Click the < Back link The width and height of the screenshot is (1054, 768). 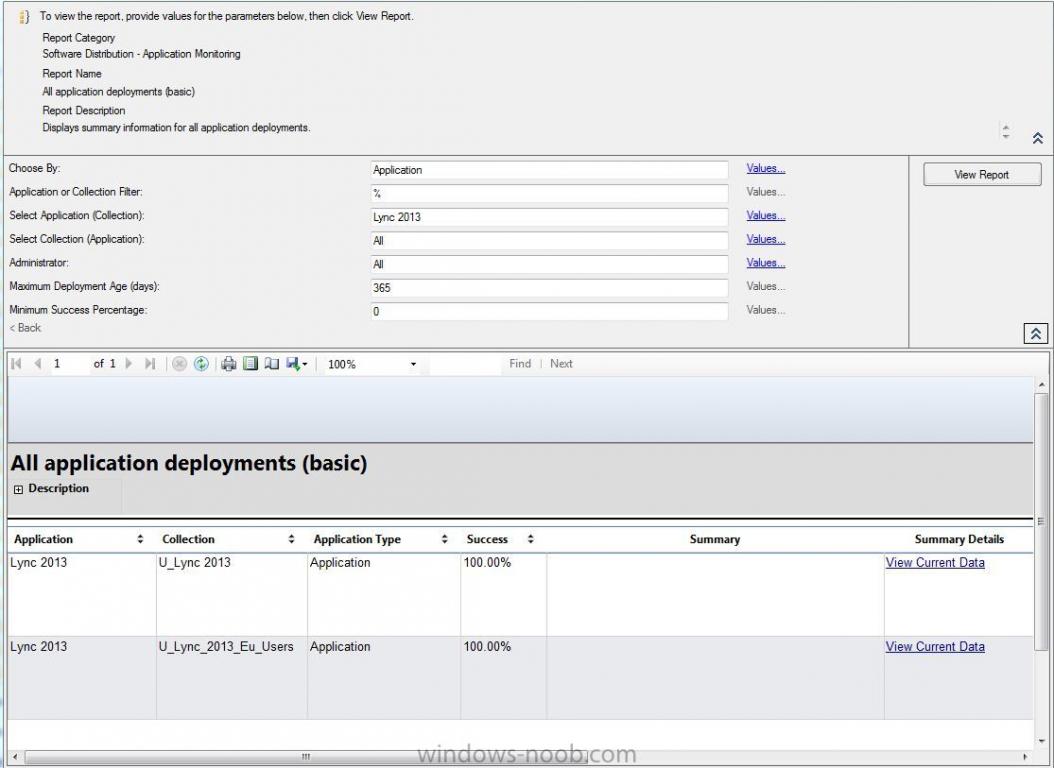(26, 327)
